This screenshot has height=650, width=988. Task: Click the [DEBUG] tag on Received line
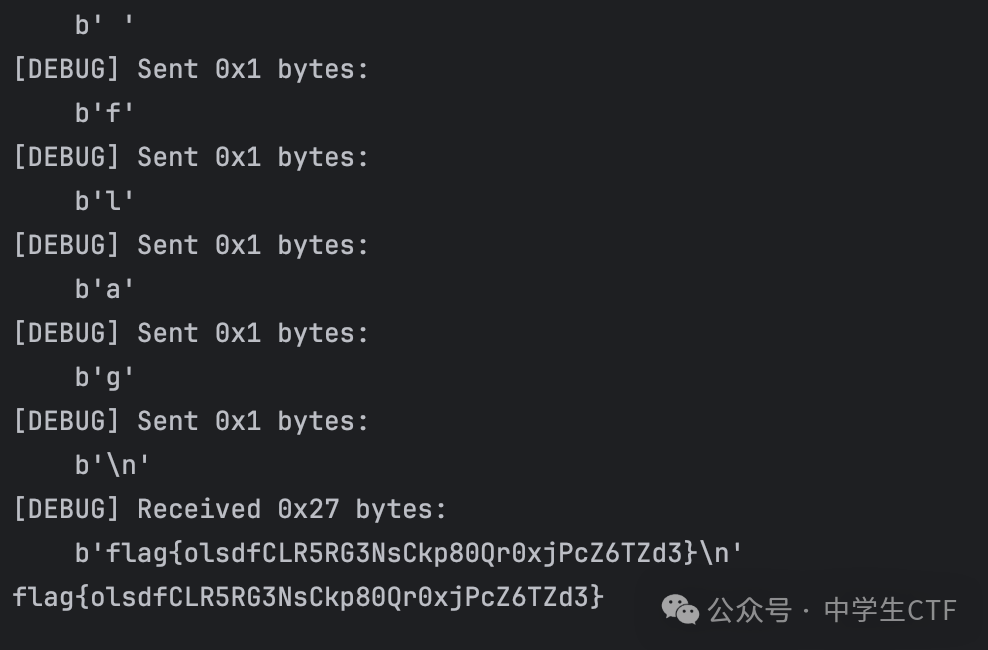click(x=66, y=509)
